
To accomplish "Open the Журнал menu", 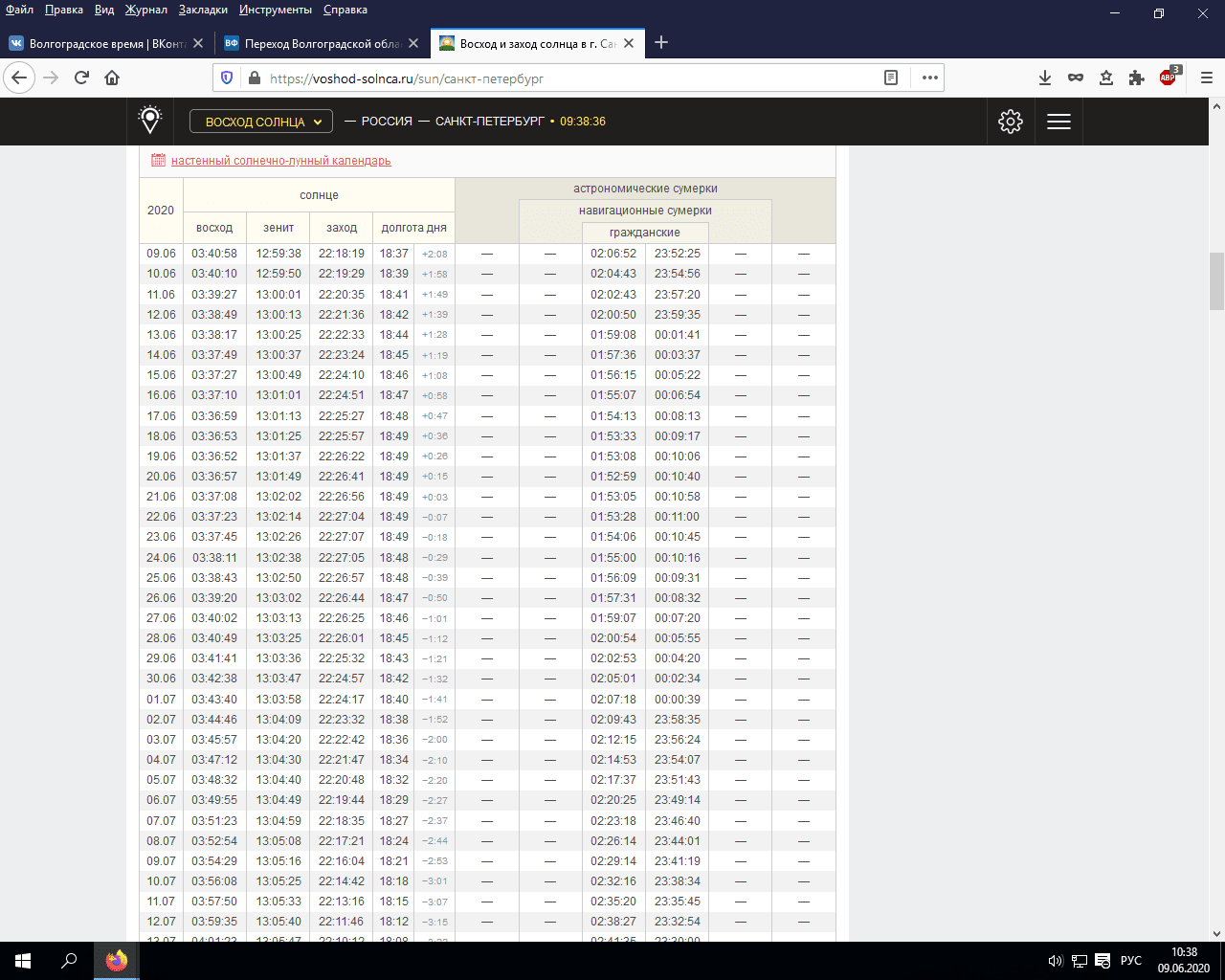I will click(x=145, y=10).
